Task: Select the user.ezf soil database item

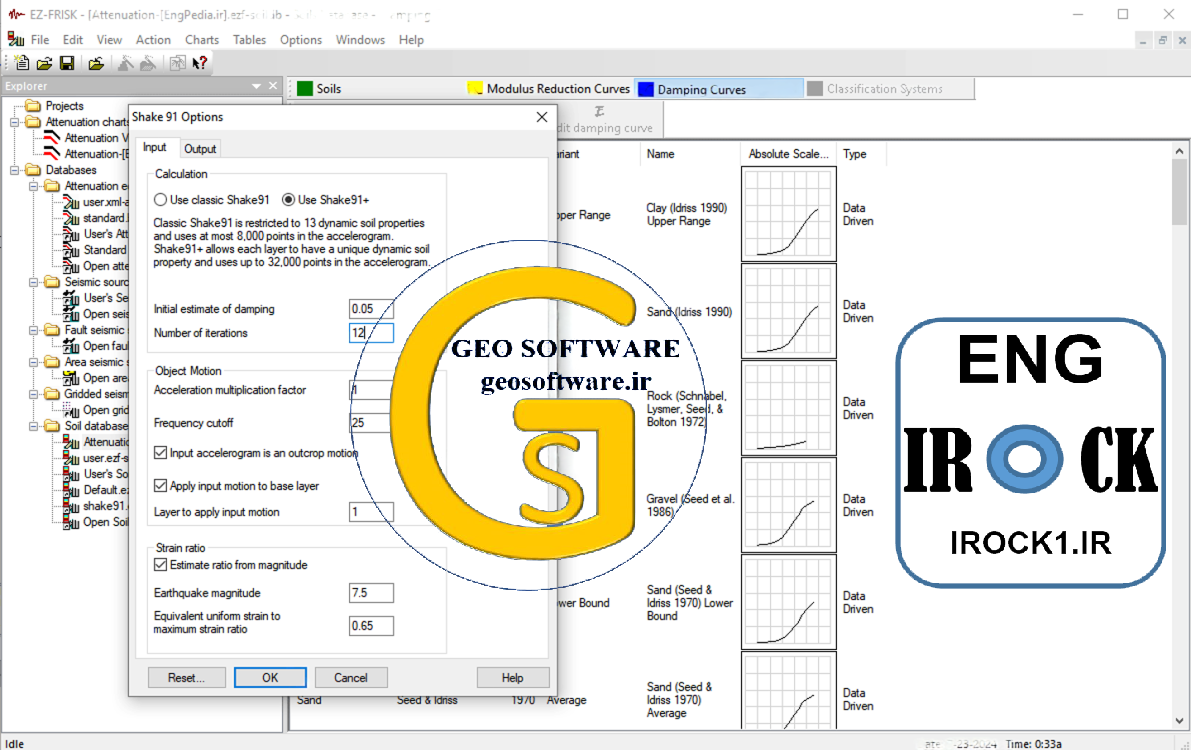Action: coord(96,457)
